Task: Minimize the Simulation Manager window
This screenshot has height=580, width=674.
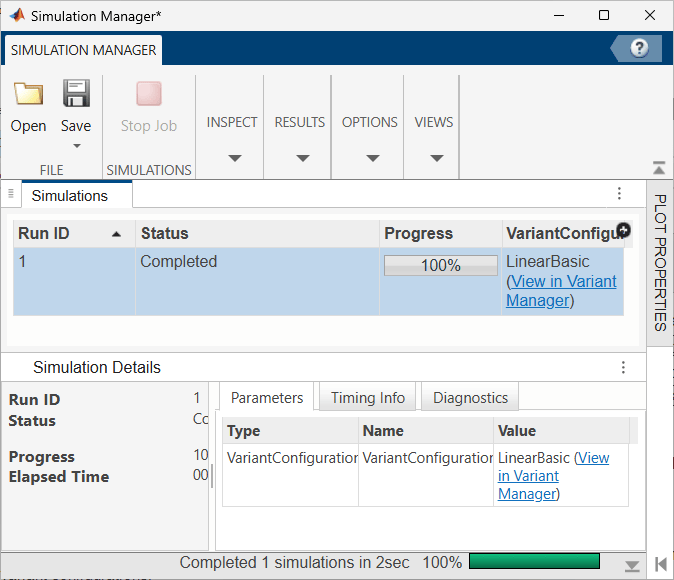Action: coord(559,15)
